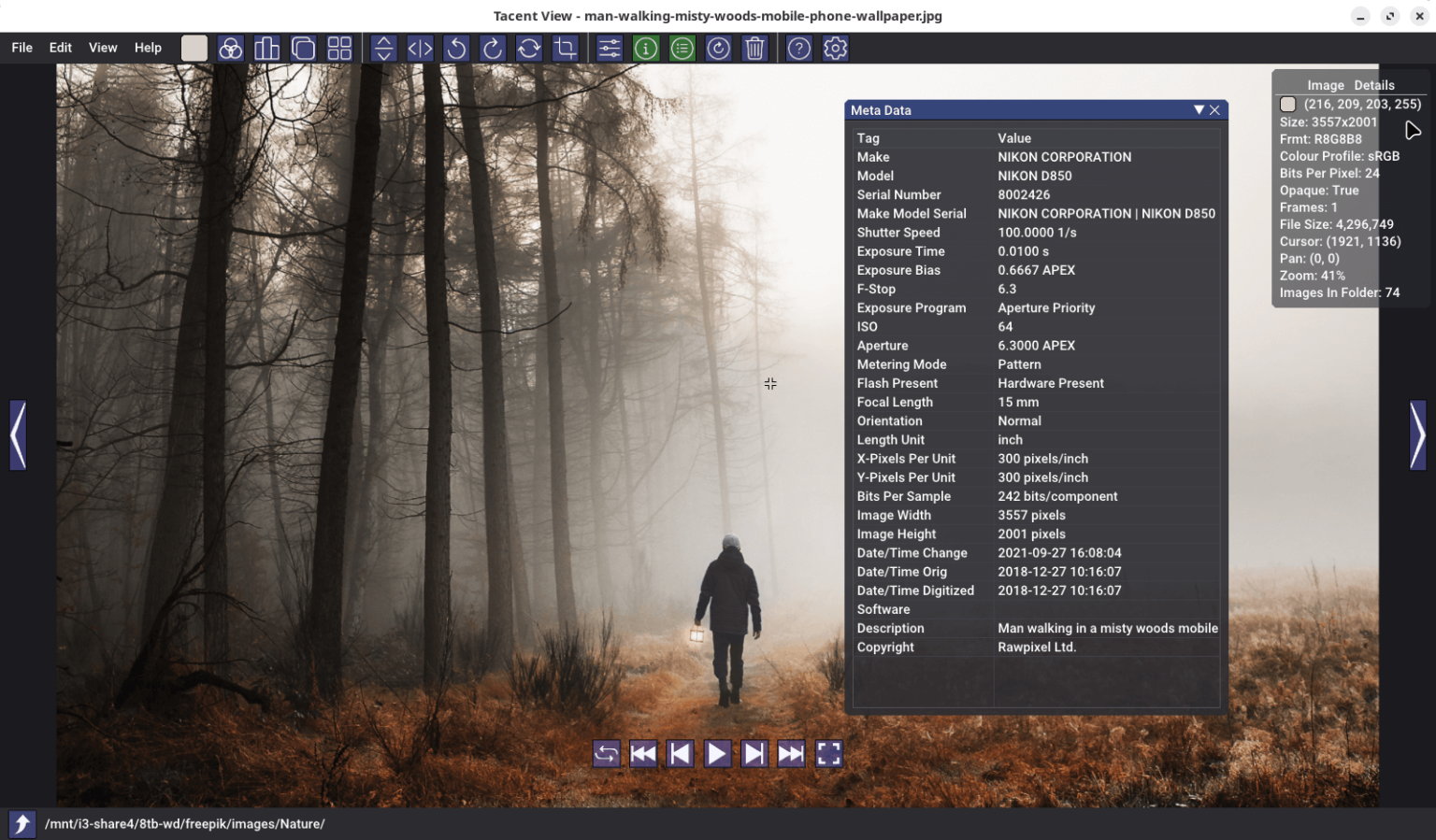Open the settings gear
The height and width of the screenshot is (840, 1436).
[835, 48]
